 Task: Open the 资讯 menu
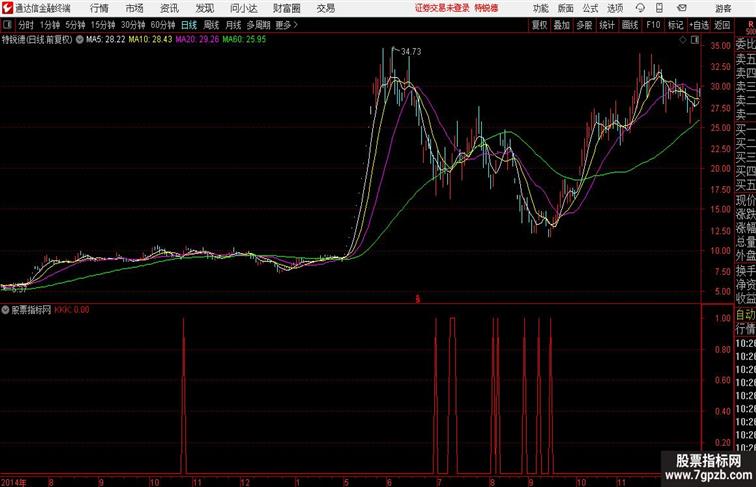click(x=169, y=8)
